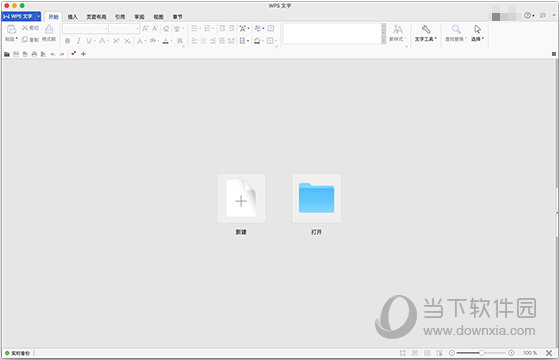Click the increase font size icon

pyautogui.click(x=145, y=29)
